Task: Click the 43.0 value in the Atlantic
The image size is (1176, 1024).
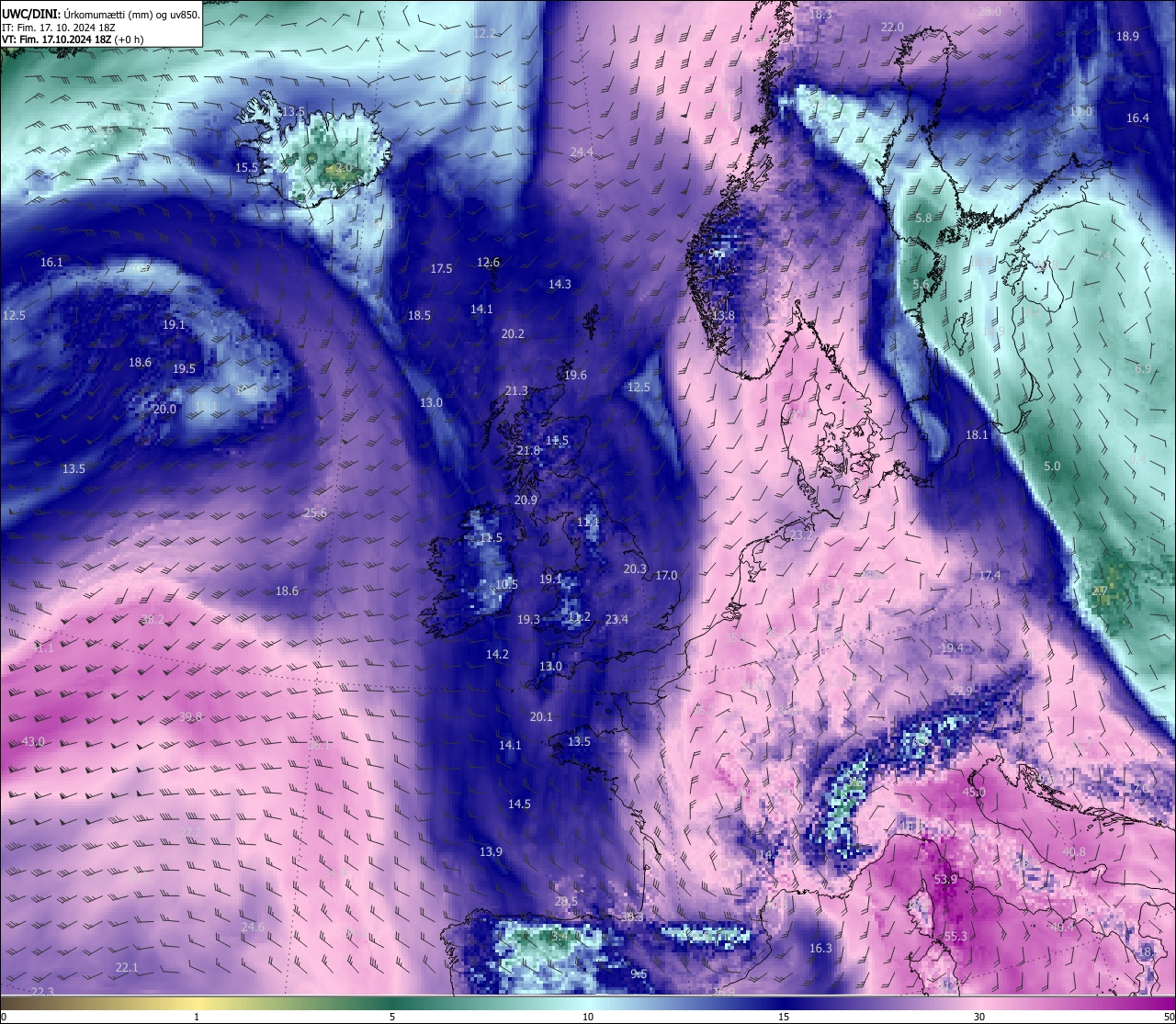Action: (x=33, y=741)
